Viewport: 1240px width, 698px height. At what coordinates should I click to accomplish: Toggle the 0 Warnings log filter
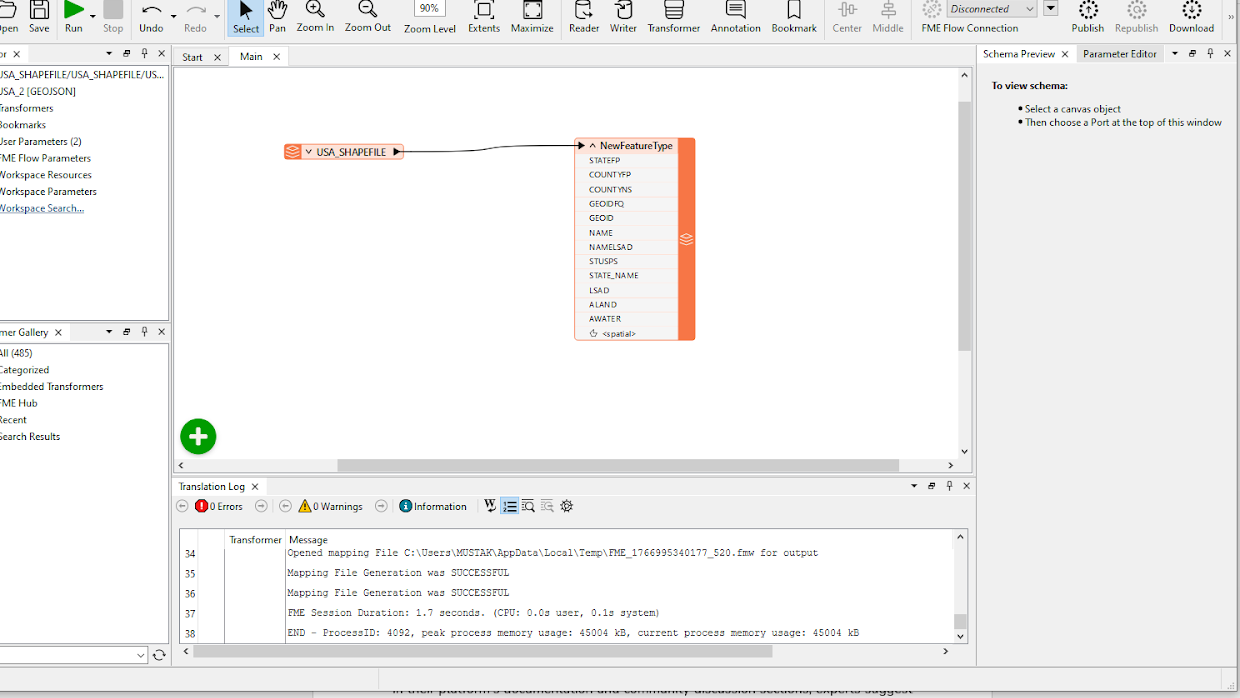pyautogui.click(x=331, y=507)
